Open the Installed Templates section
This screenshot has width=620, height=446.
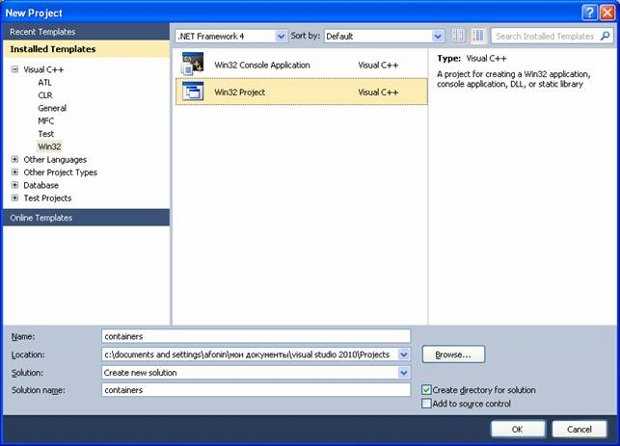pos(86,49)
